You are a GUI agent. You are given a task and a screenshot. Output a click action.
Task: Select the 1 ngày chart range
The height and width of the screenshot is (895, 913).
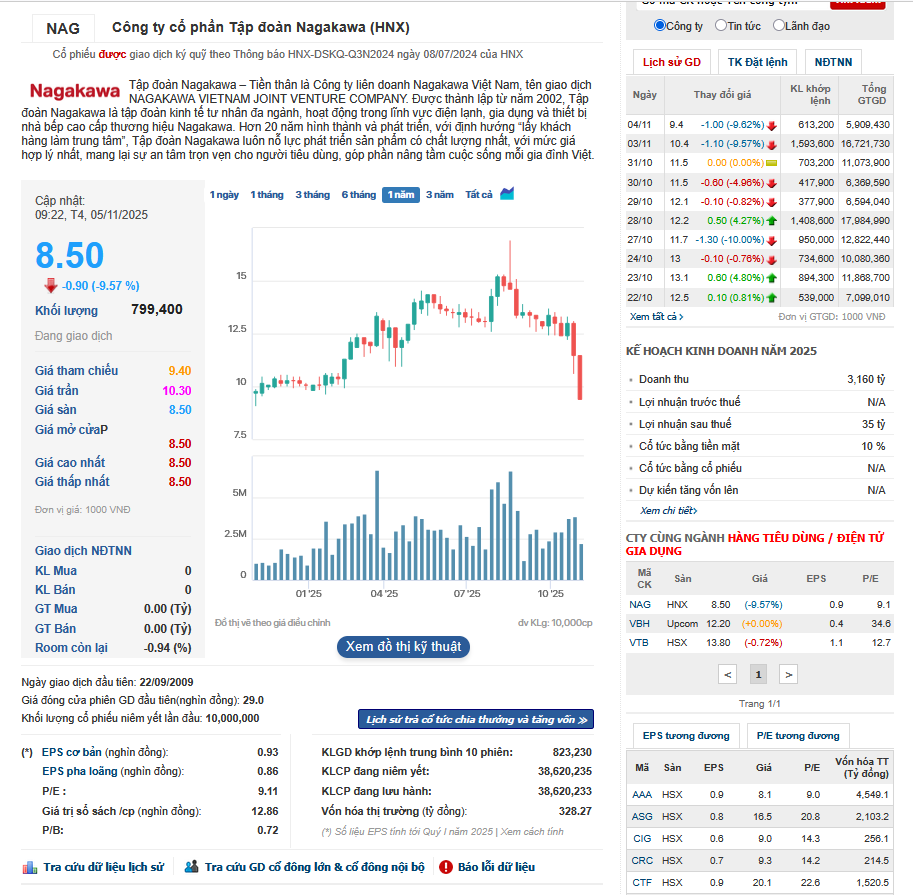pyautogui.click(x=224, y=194)
